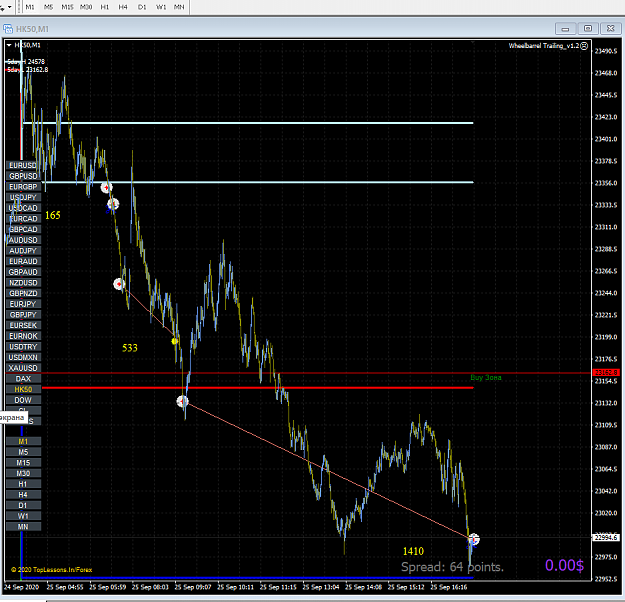Expand the HK50,M1 chart dropdown arrow
The image size is (625, 602).
(9, 45)
